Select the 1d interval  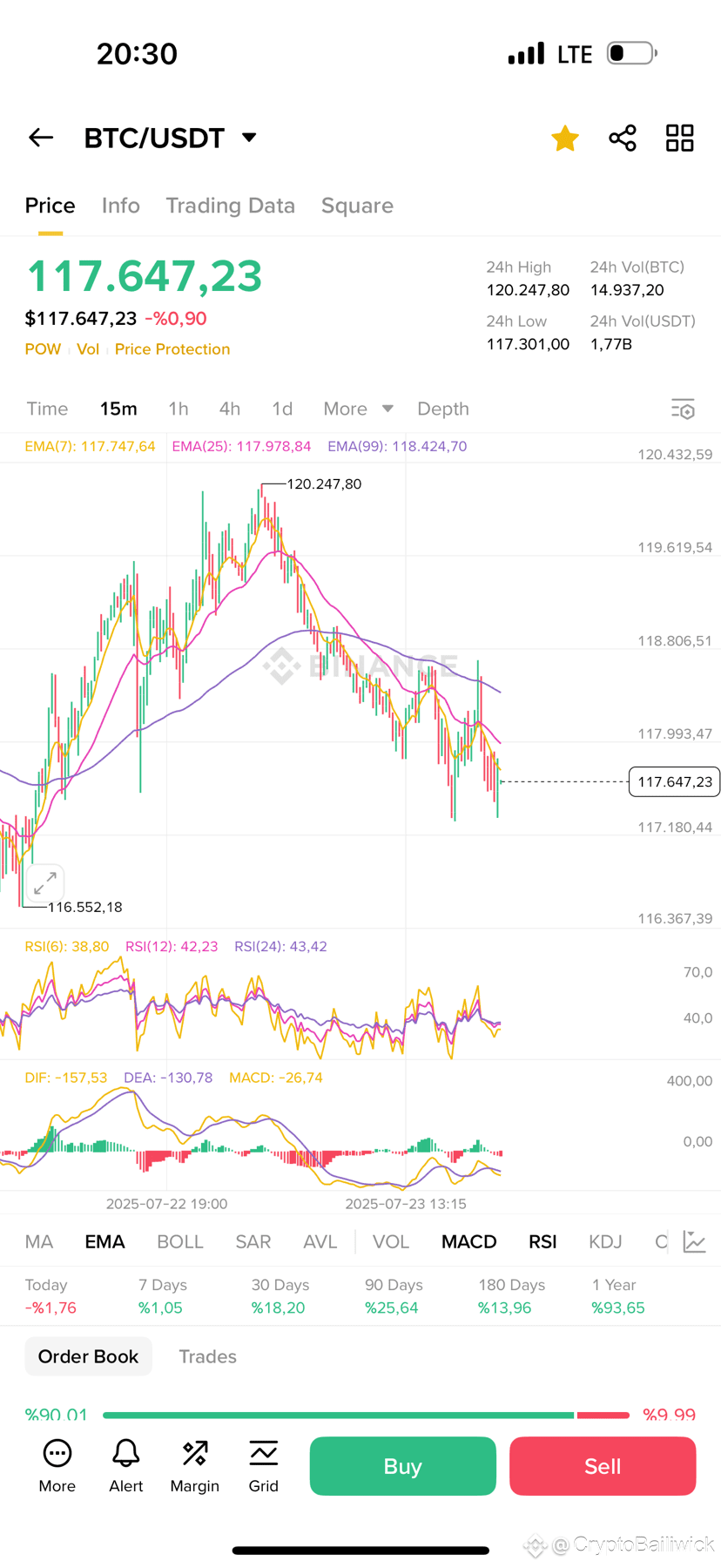point(282,409)
